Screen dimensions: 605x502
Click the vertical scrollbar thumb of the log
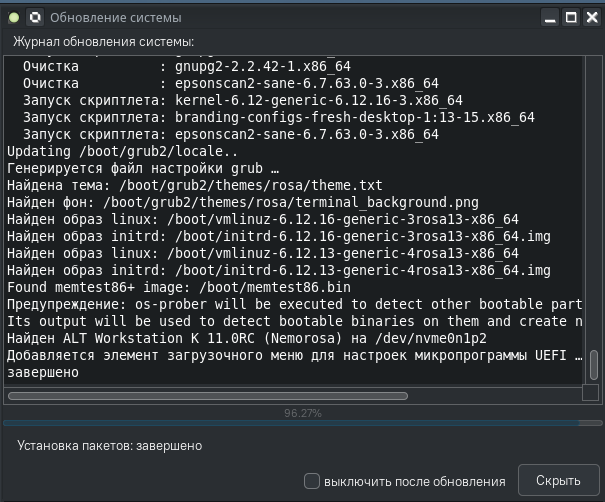[594, 365]
